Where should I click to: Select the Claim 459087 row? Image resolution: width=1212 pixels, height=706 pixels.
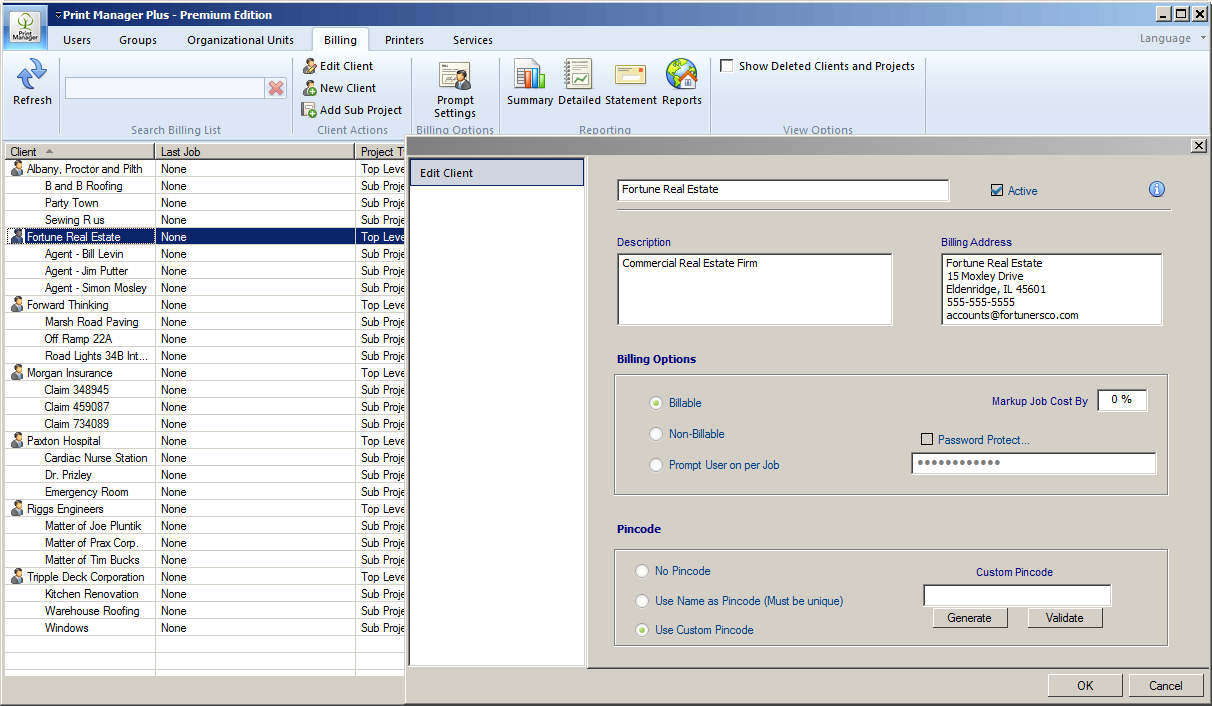point(205,406)
